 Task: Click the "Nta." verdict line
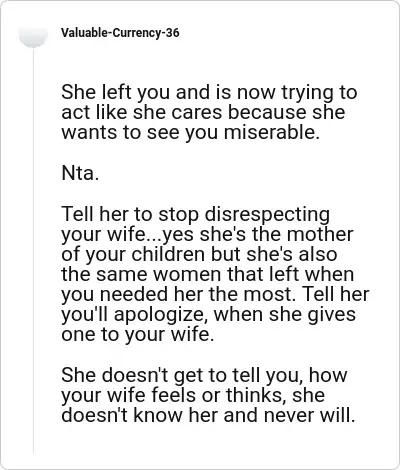click(80, 173)
